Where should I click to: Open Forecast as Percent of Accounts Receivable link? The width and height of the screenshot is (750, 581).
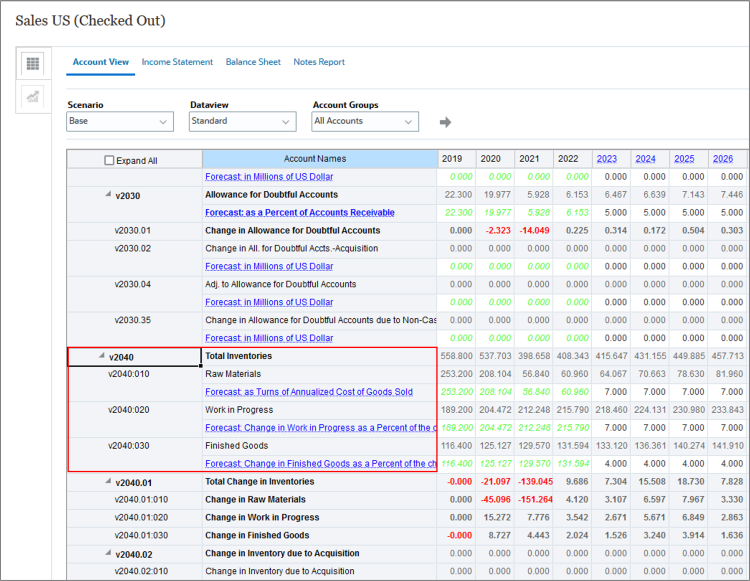pyautogui.click(x=299, y=213)
